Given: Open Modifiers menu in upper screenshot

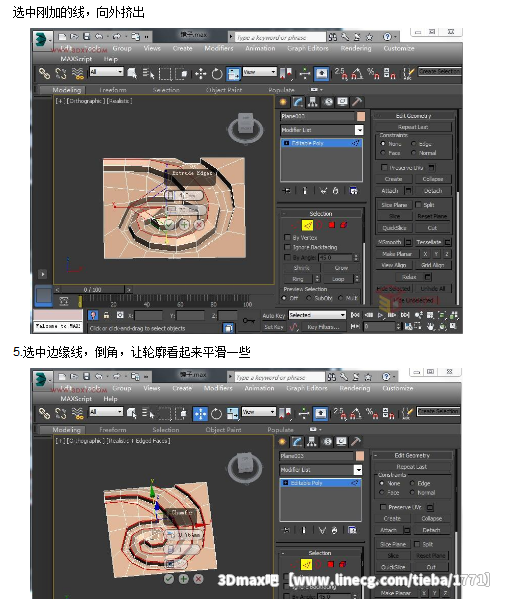Looking at the screenshot, I should click(x=219, y=48).
